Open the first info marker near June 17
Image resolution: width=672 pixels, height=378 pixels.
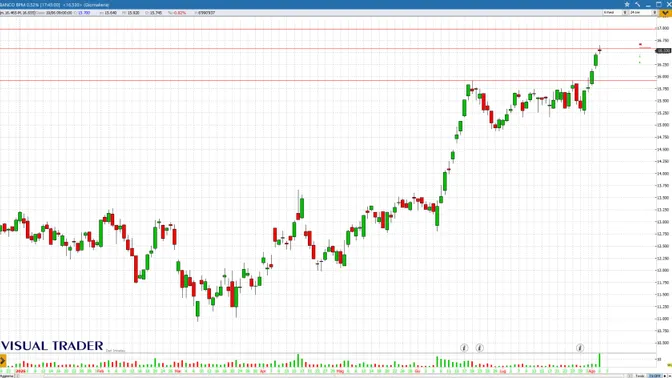click(x=464, y=348)
